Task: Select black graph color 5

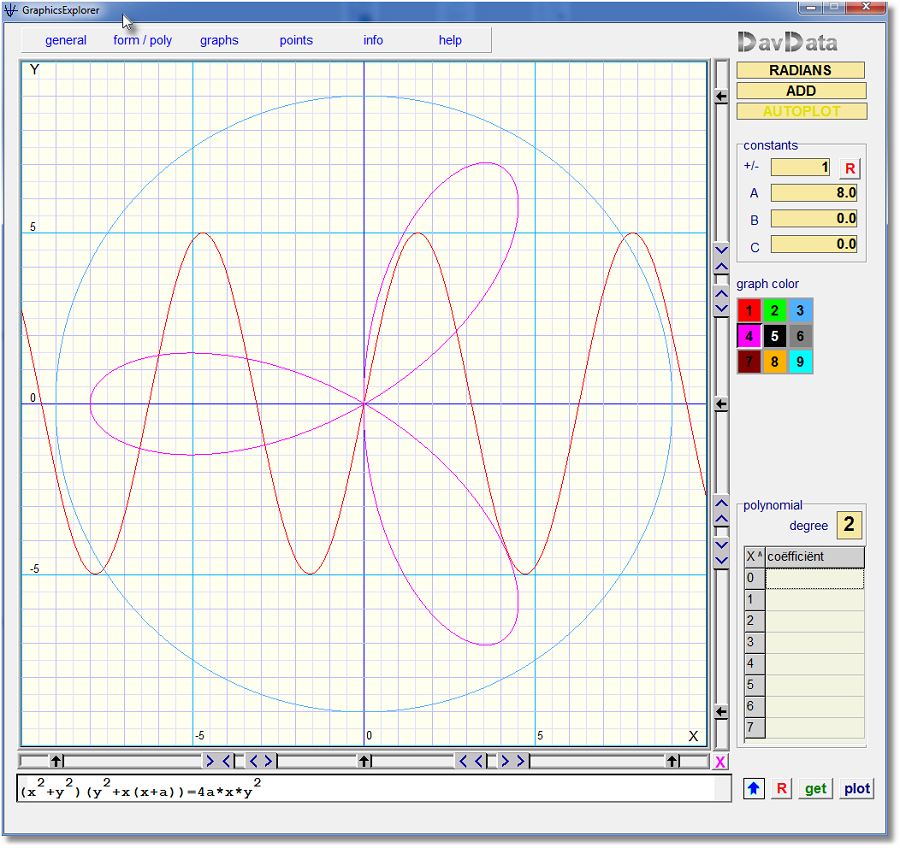Action: click(774, 336)
